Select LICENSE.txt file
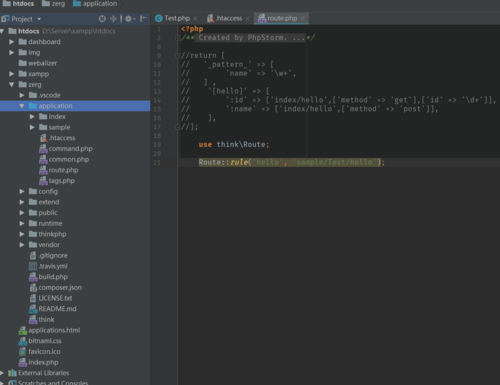Viewport: 500px width, 385px height. click(51, 298)
